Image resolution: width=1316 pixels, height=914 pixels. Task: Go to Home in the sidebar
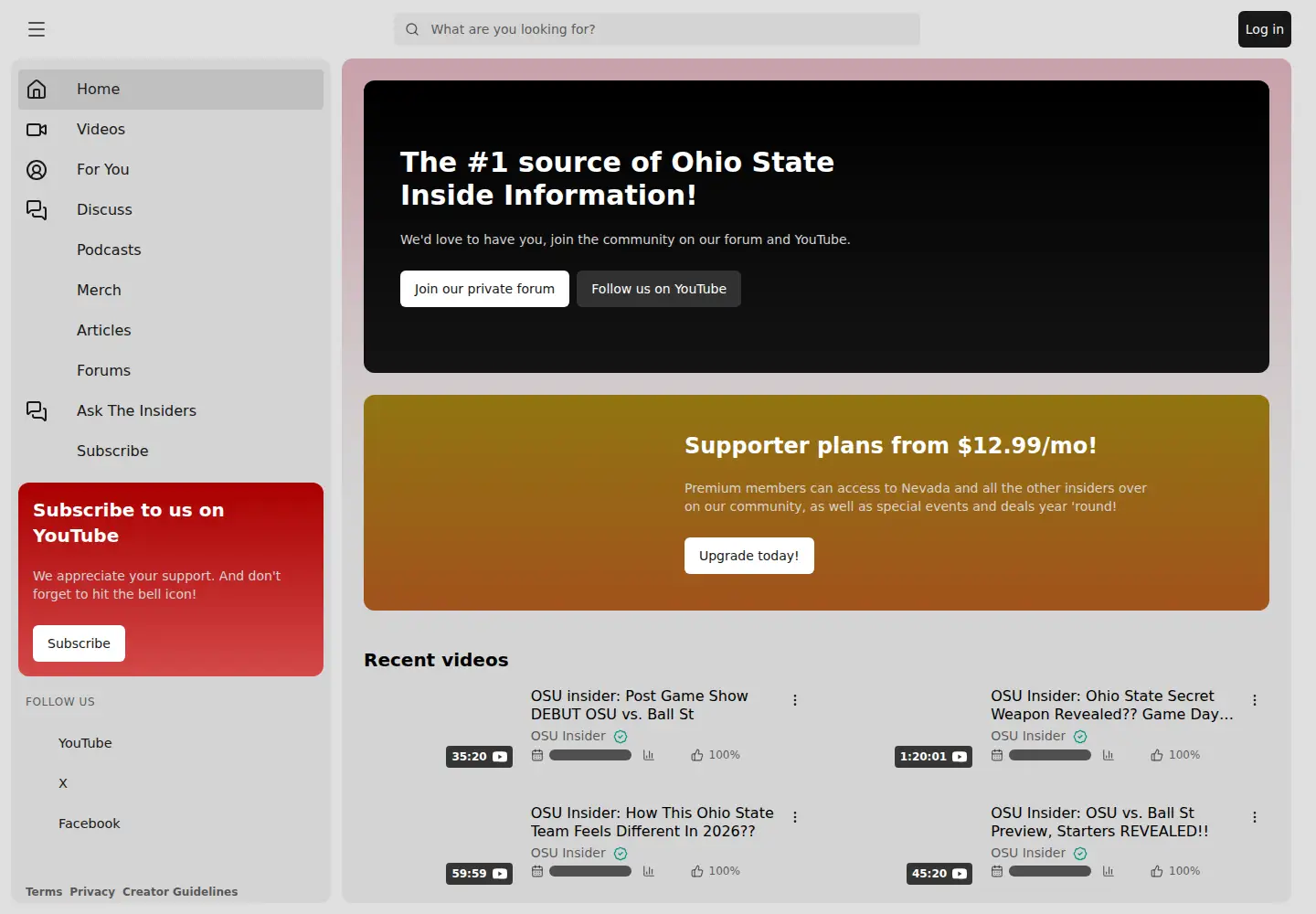coord(171,90)
